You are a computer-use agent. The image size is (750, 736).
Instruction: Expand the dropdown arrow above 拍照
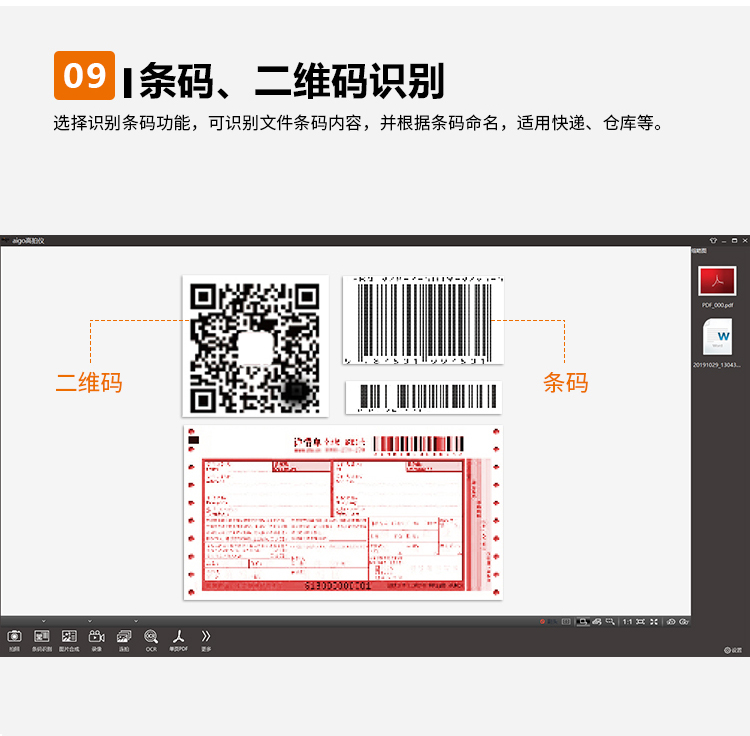click(x=43, y=621)
